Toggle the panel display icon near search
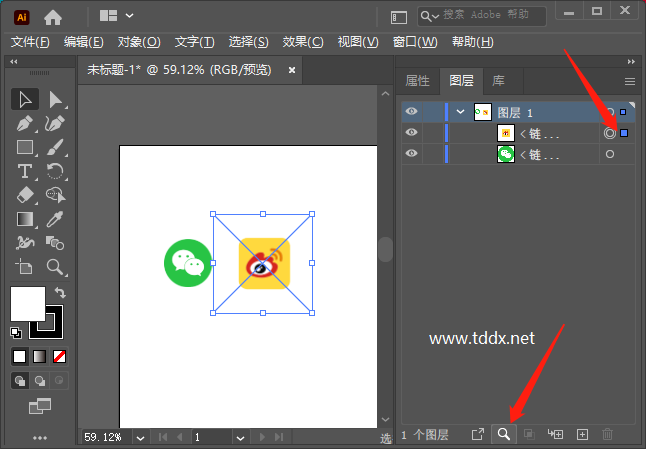 click(399, 17)
